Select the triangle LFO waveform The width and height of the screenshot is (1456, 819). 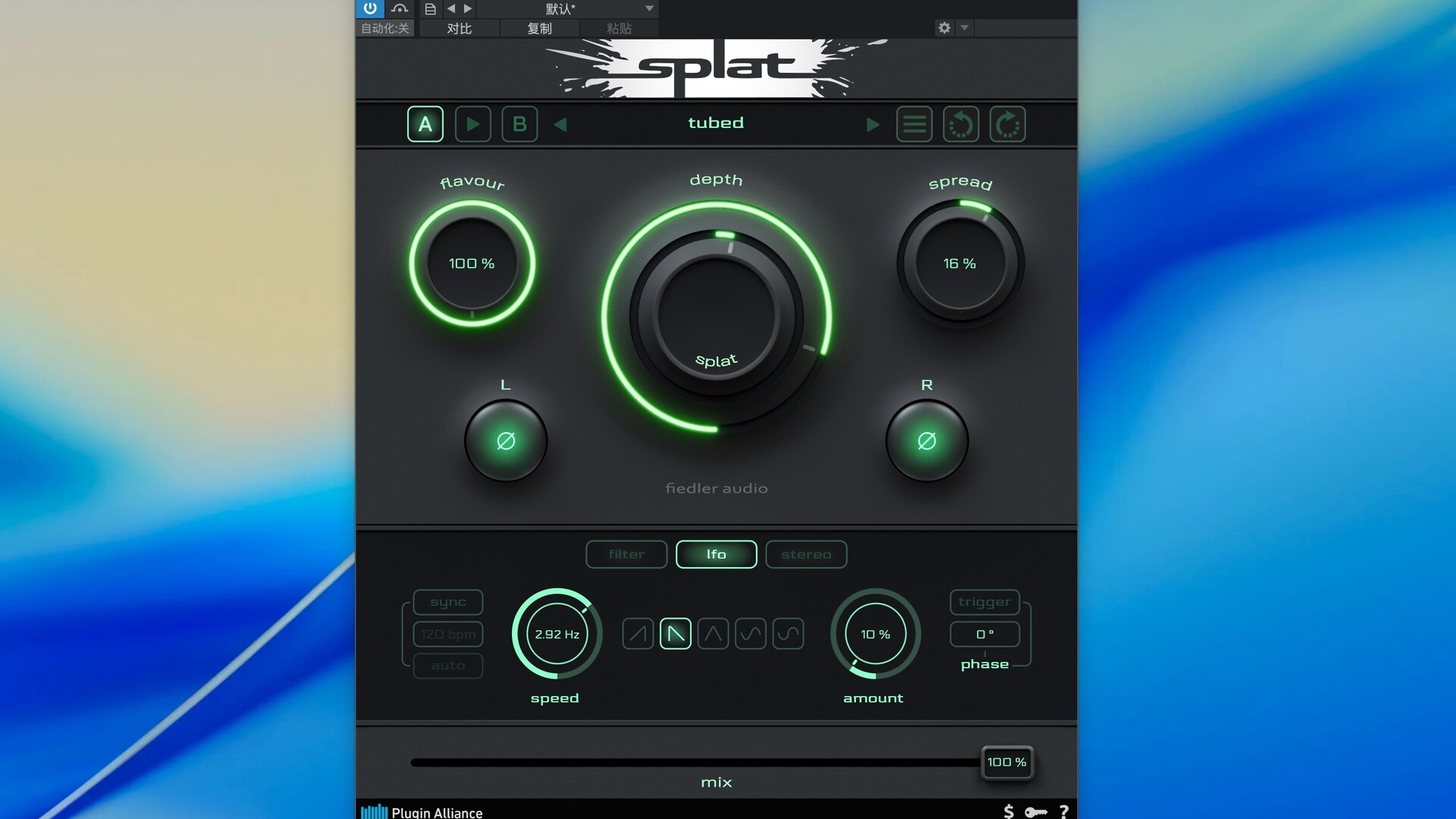click(713, 634)
